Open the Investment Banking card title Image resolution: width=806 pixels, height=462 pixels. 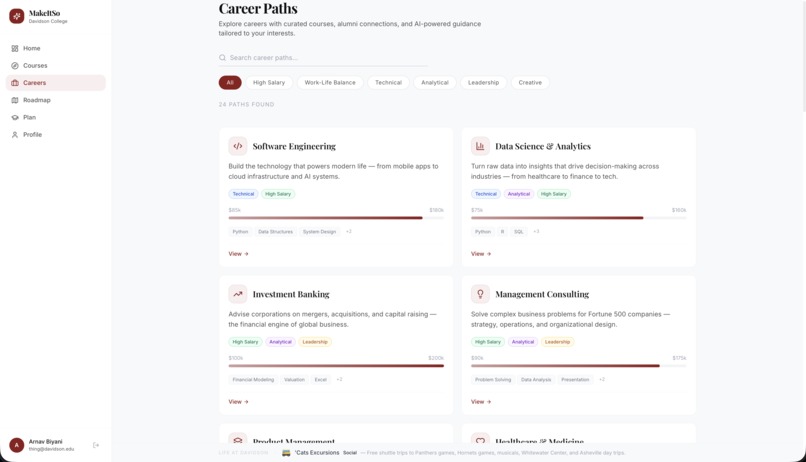(x=291, y=294)
